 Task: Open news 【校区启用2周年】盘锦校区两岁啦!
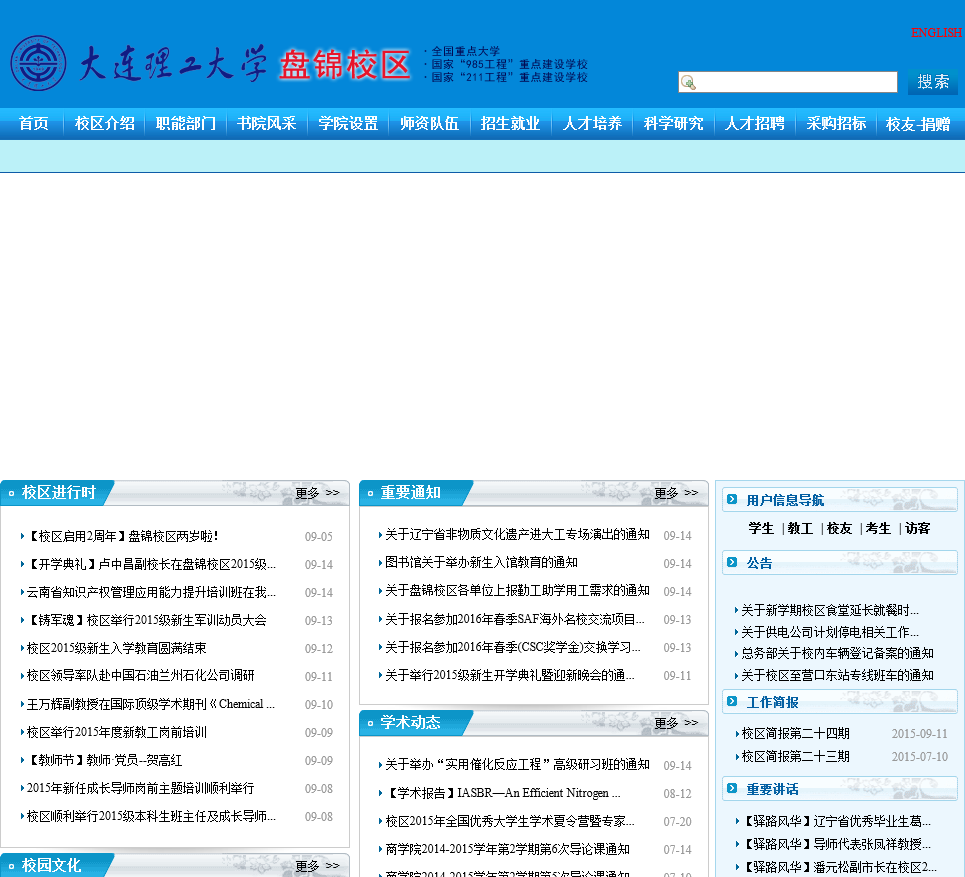(x=122, y=536)
